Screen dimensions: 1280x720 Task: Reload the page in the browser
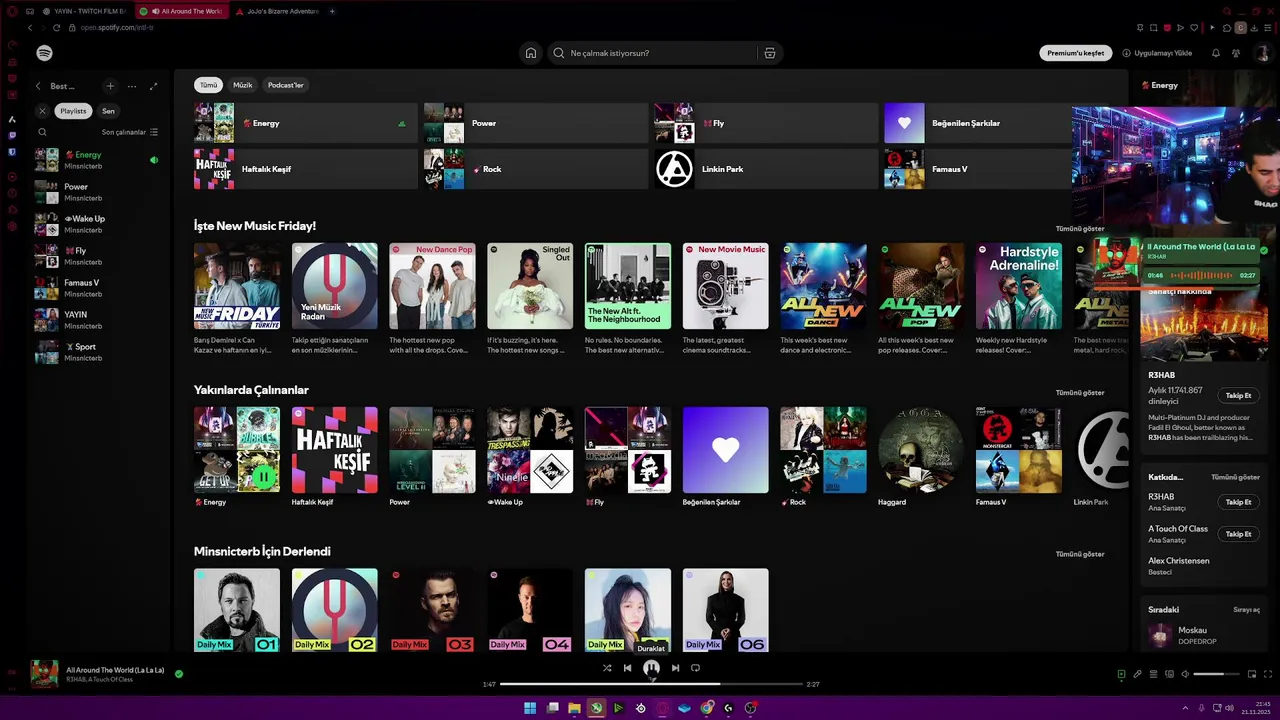click(x=56, y=27)
